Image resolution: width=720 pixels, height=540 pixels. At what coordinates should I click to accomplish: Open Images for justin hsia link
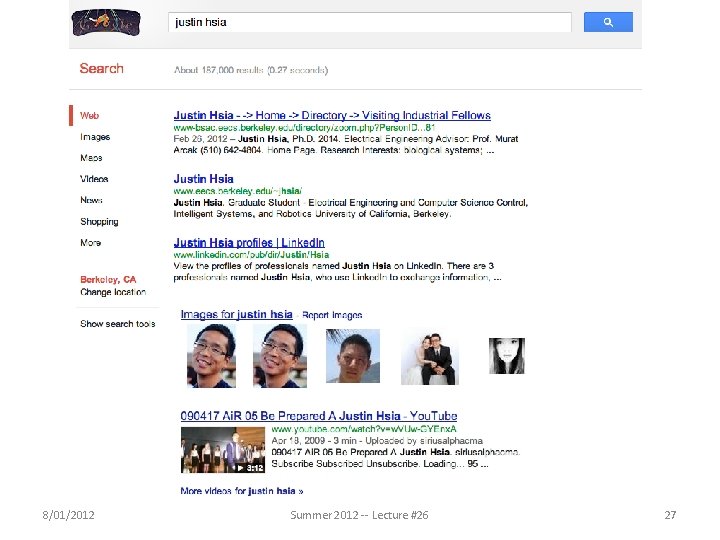(x=236, y=315)
